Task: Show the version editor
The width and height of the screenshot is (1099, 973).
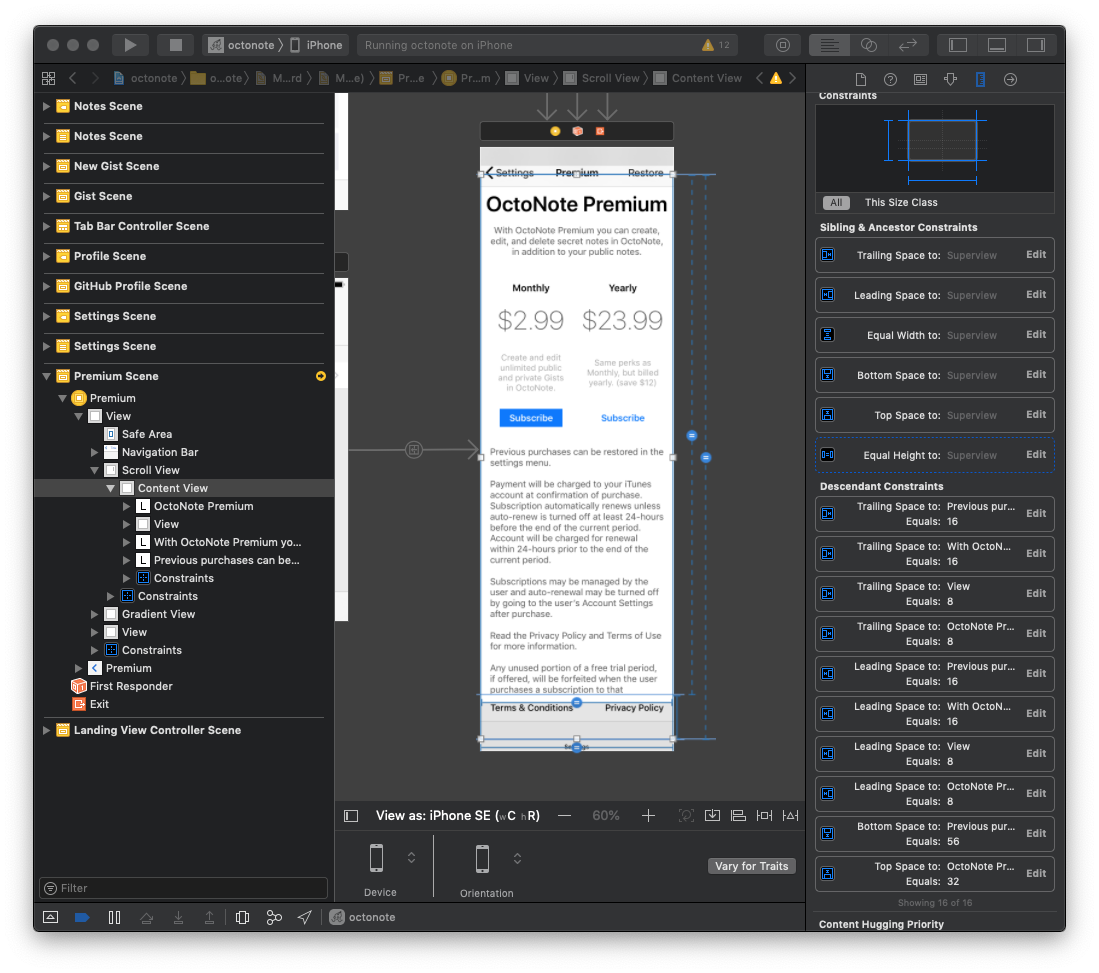Action: pos(908,45)
